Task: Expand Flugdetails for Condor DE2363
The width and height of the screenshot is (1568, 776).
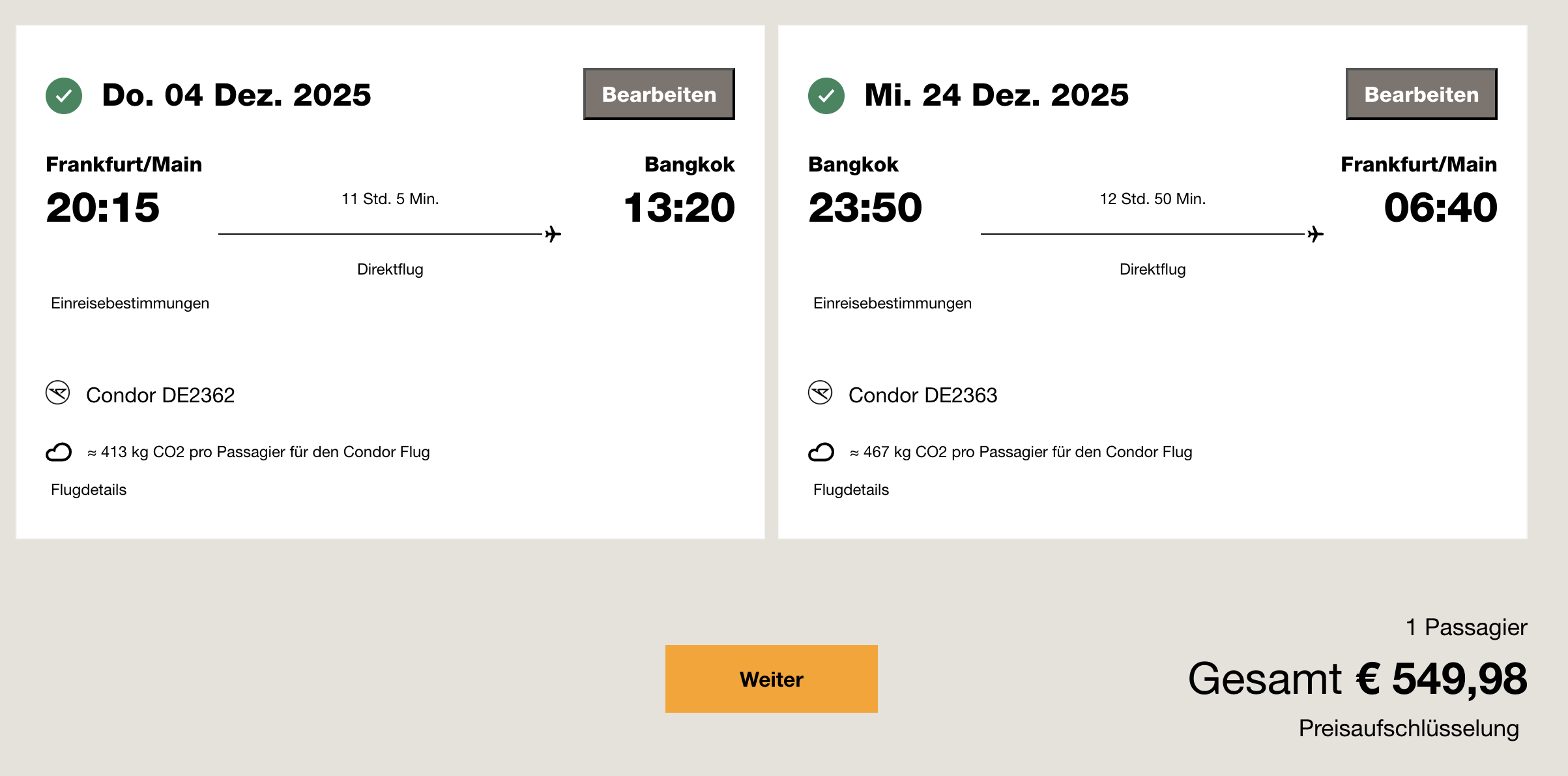Action: pos(851,490)
